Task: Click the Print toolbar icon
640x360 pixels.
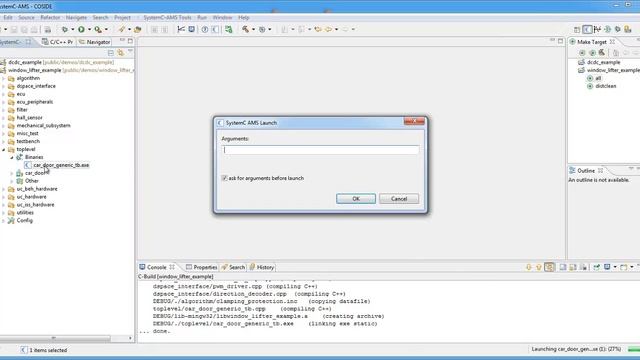Action: [x=48, y=29]
